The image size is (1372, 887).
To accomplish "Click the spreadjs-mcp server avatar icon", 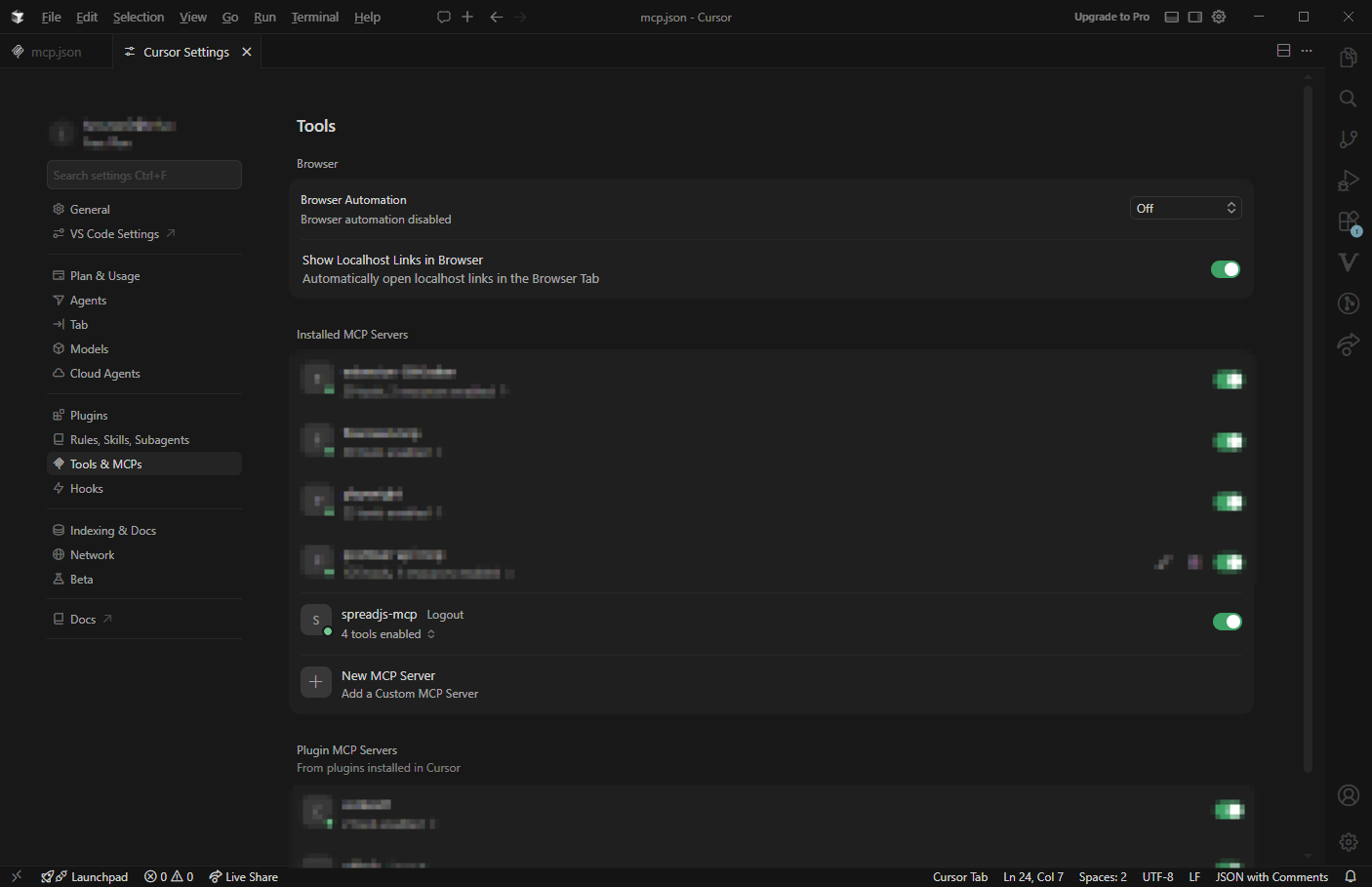I will pos(316,621).
